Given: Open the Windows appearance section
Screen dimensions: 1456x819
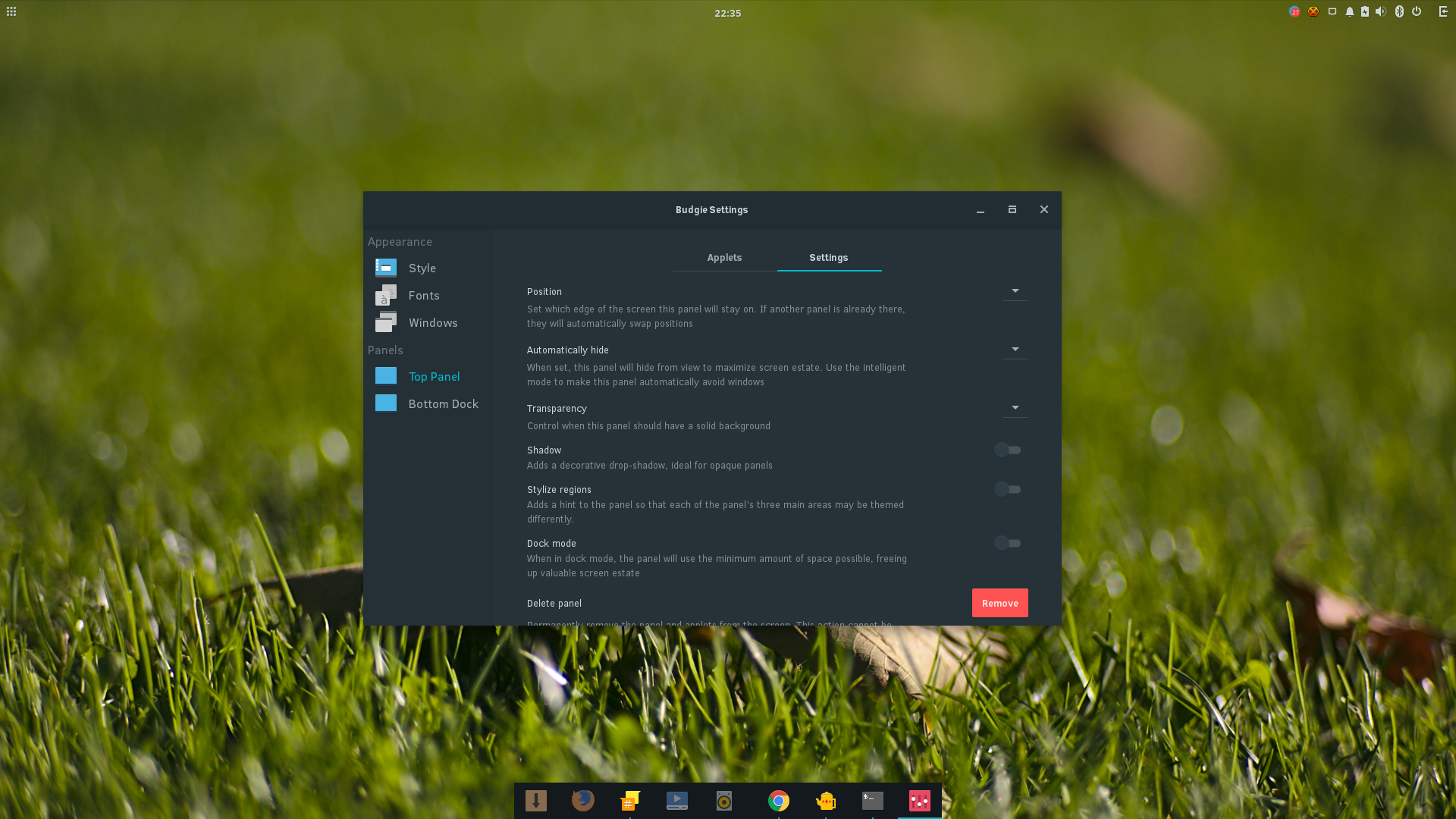Looking at the screenshot, I should 428,323.
